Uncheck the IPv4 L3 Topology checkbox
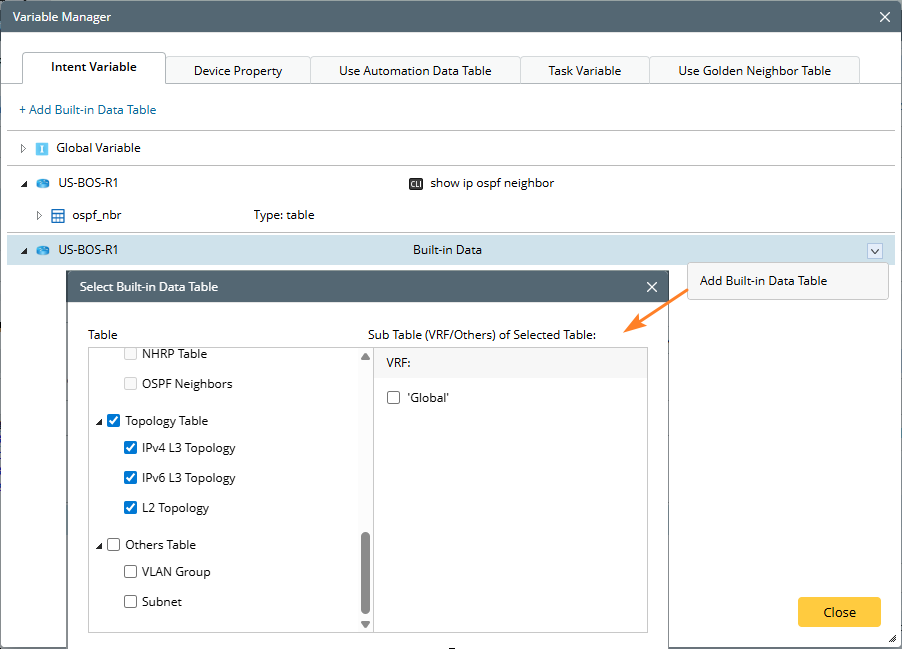 (131, 448)
